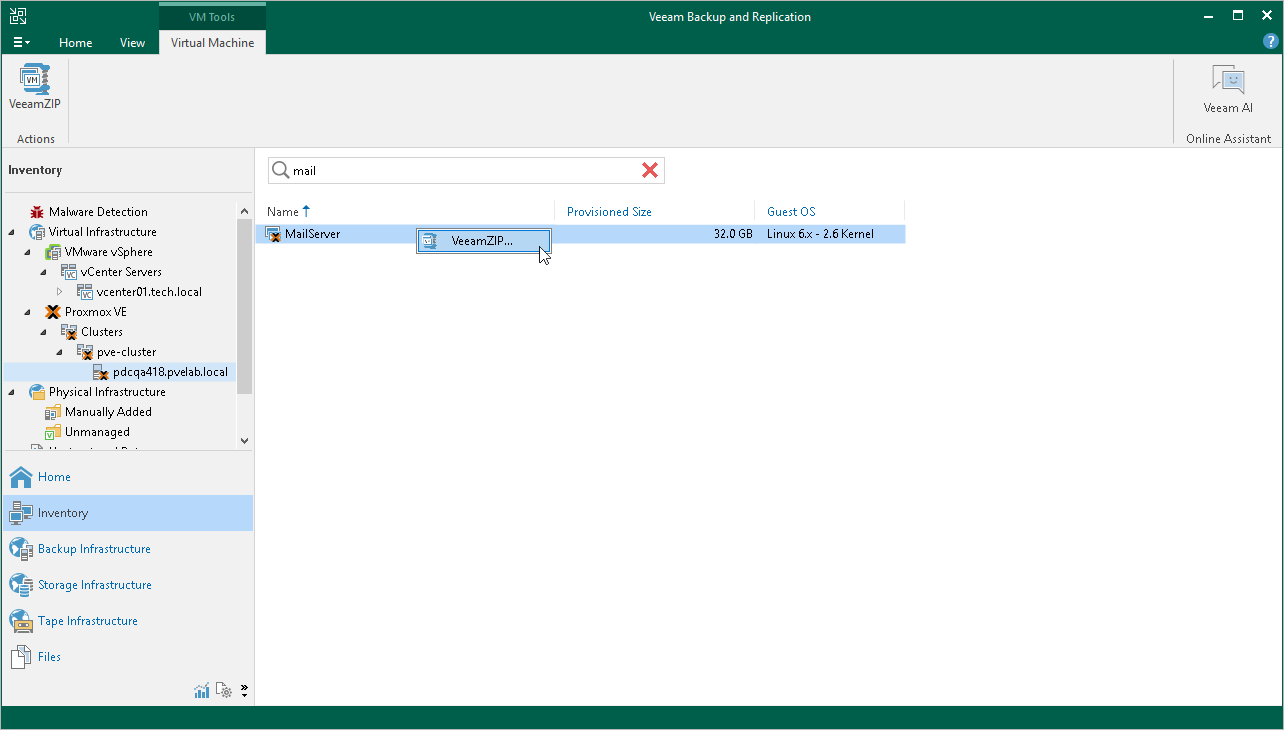Image resolution: width=1284 pixels, height=730 pixels.
Task: Click the magnifier icon in the search box
Action: tap(281, 171)
